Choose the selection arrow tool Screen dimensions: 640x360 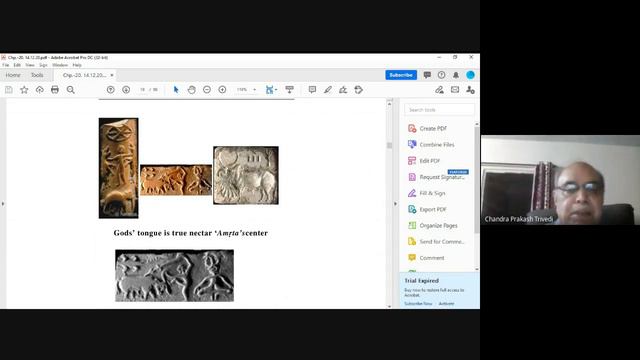176,90
